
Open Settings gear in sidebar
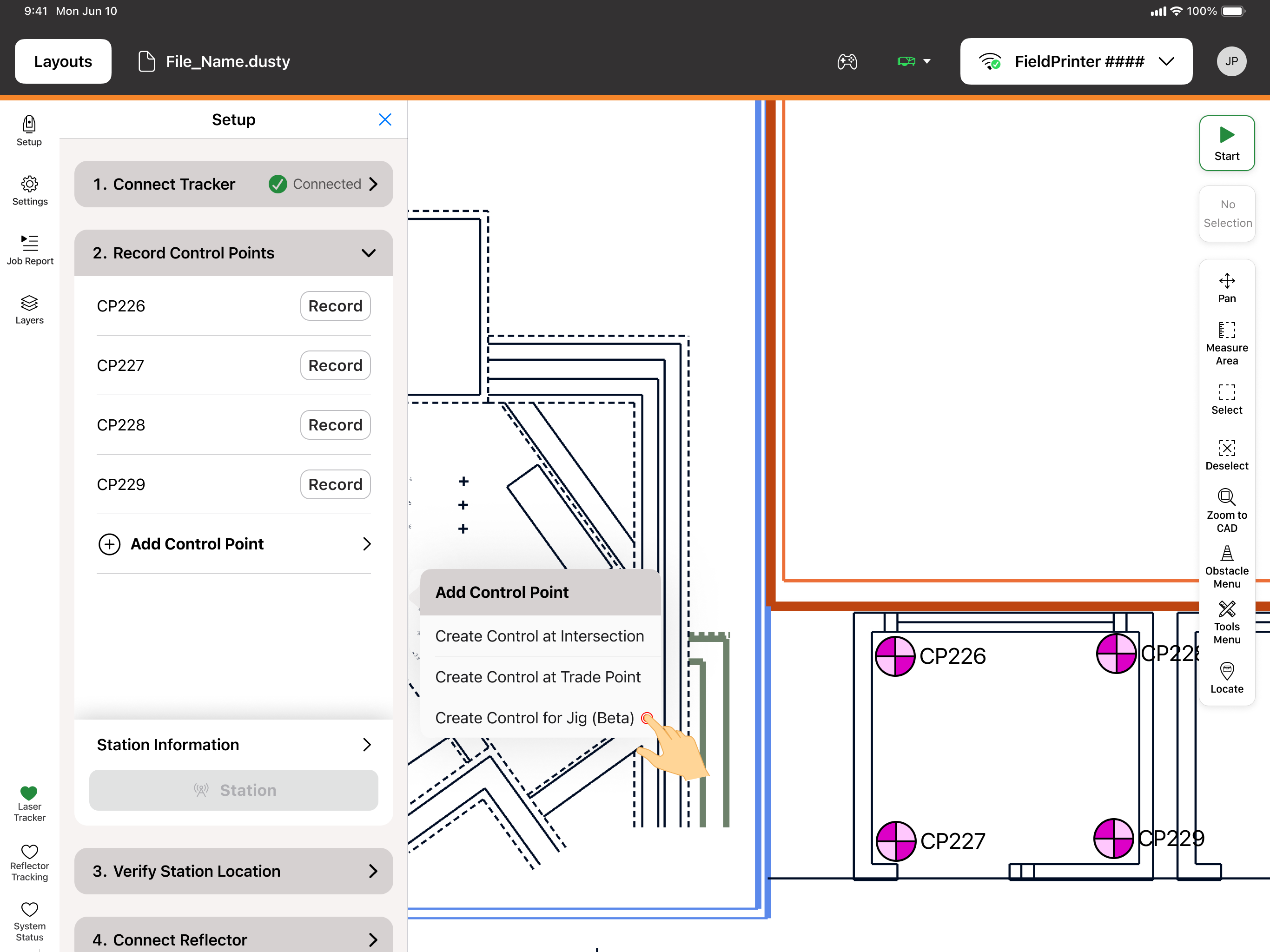point(30,191)
